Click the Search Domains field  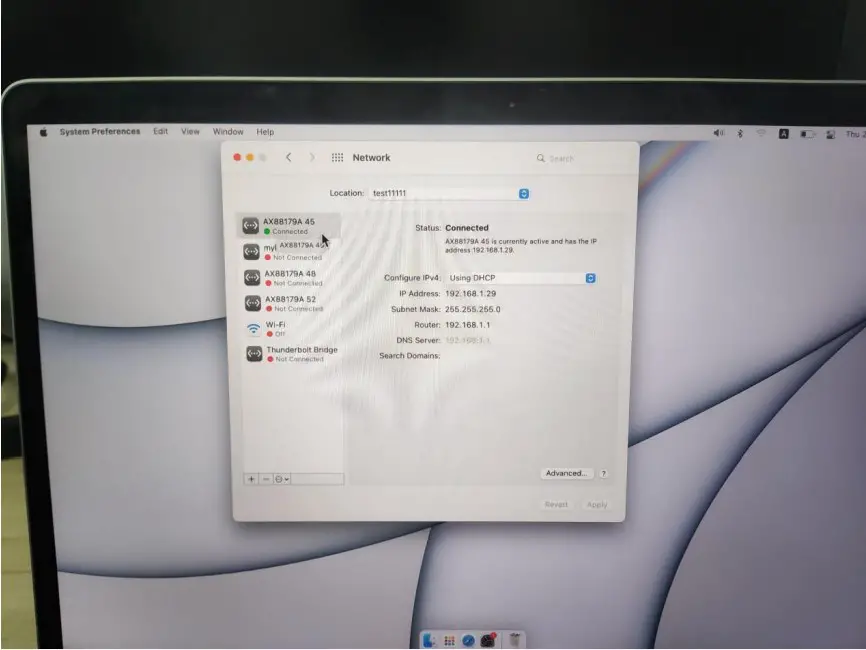[519, 356]
